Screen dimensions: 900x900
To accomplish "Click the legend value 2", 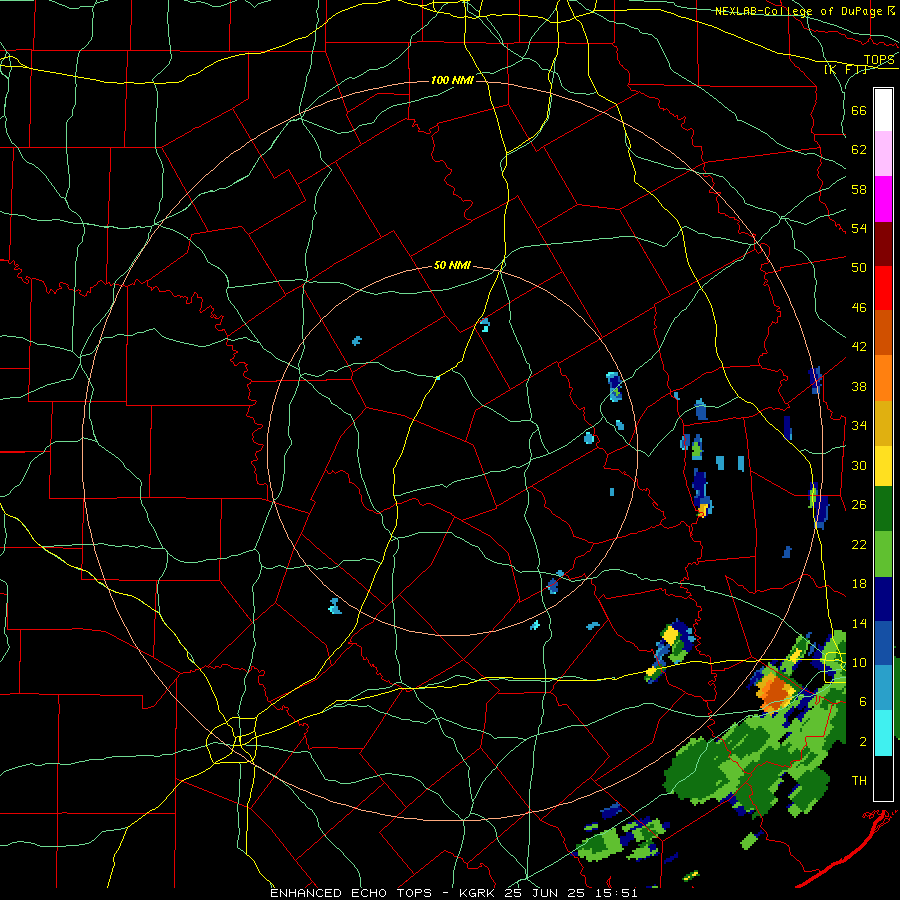I will (862, 742).
